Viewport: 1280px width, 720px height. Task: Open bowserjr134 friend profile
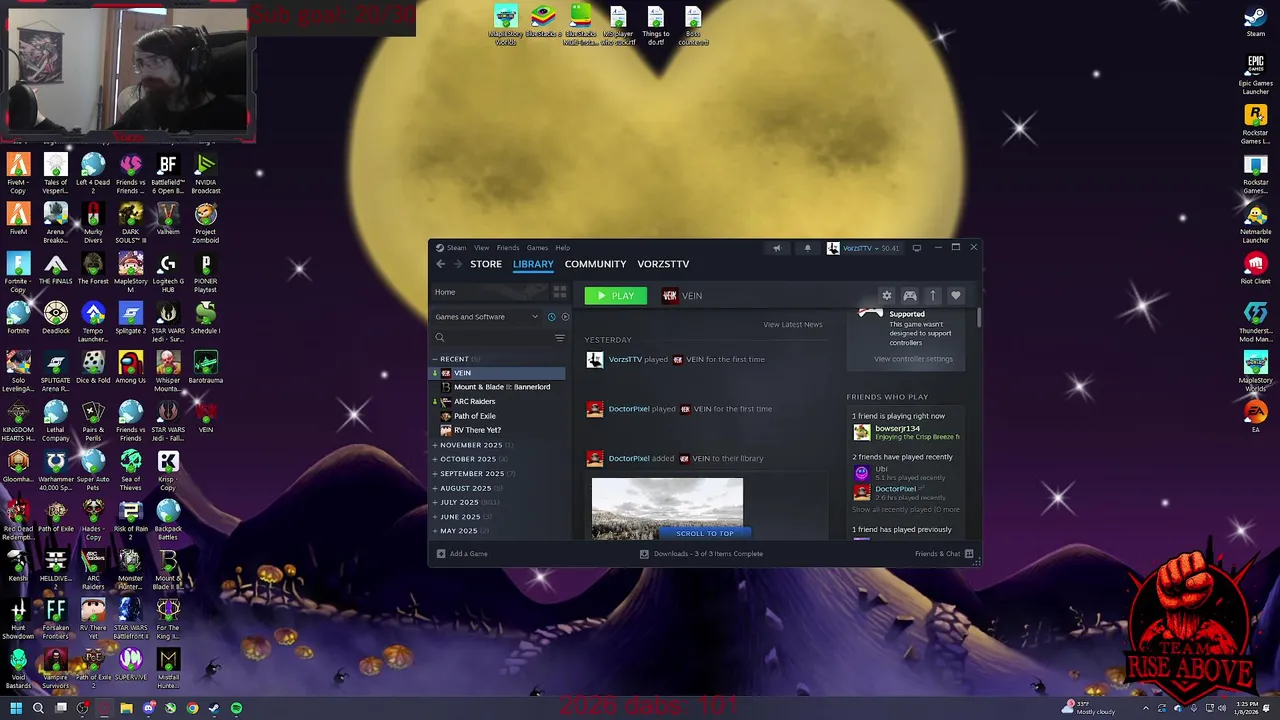point(897,428)
